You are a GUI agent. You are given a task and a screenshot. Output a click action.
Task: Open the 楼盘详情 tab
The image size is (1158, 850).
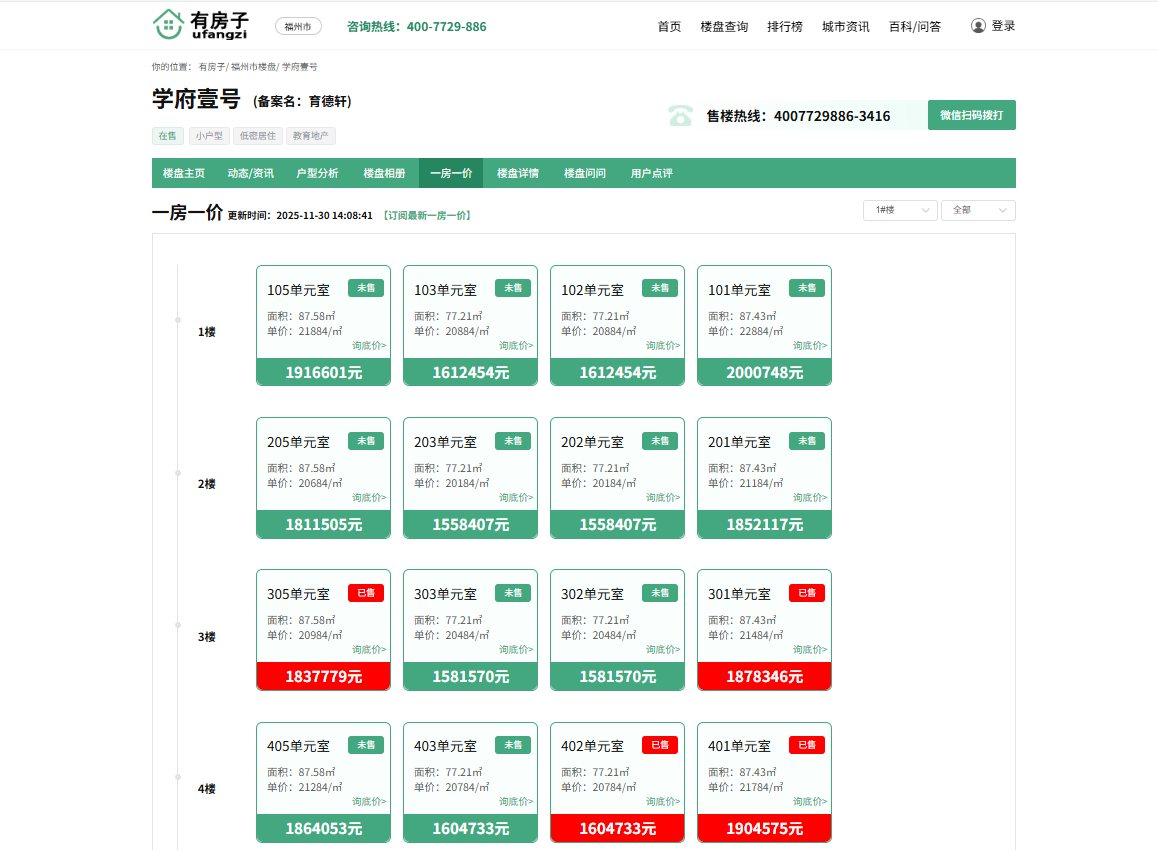click(x=518, y=173)
